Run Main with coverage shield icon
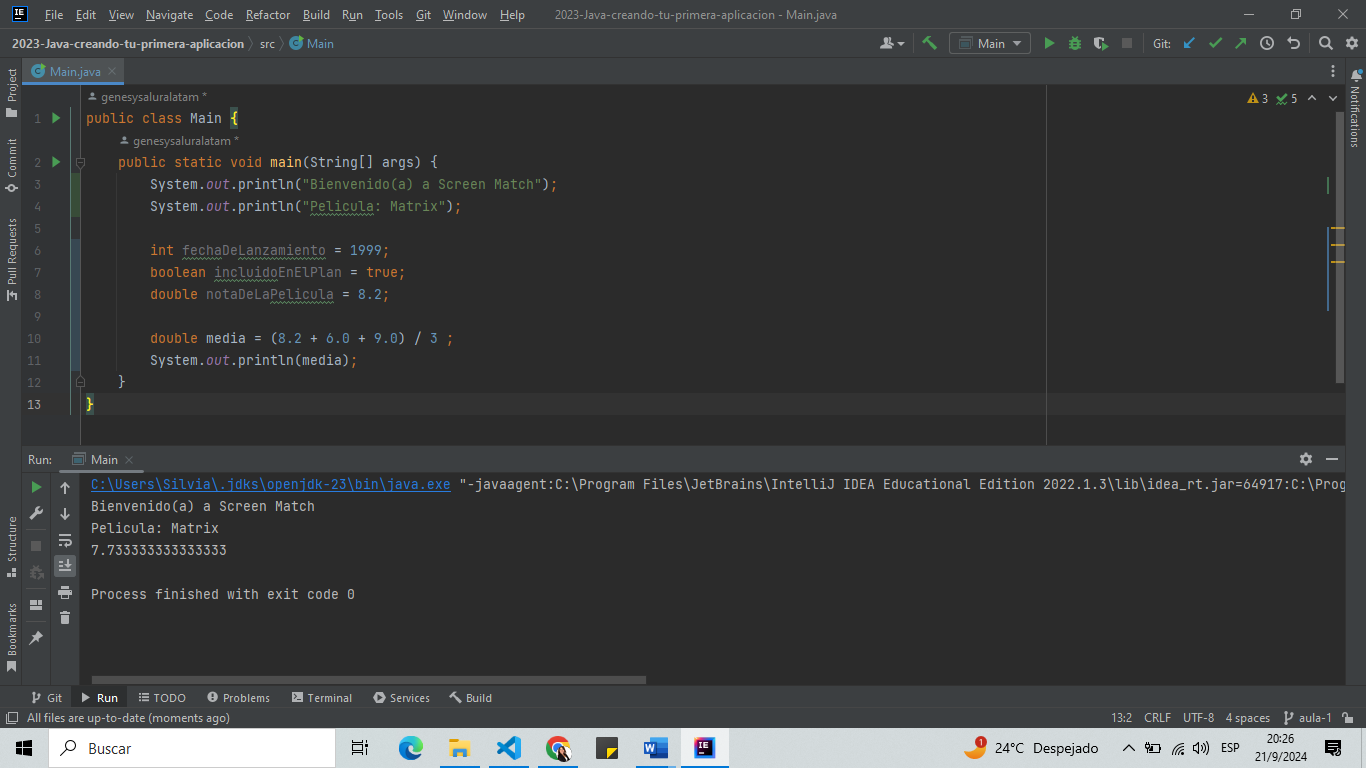The width and height of the screenshot is (1366, 768). (1101, 43)
